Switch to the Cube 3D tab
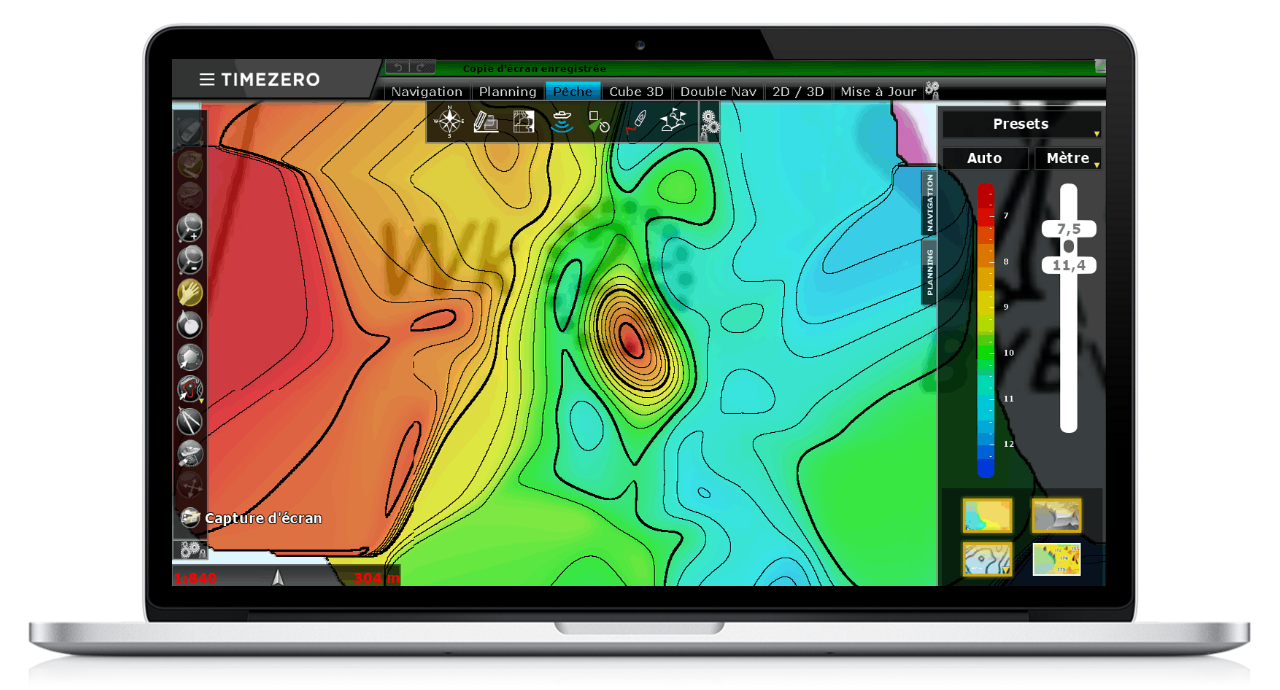This screenshot has width=1280, height=690. [636, 92]
